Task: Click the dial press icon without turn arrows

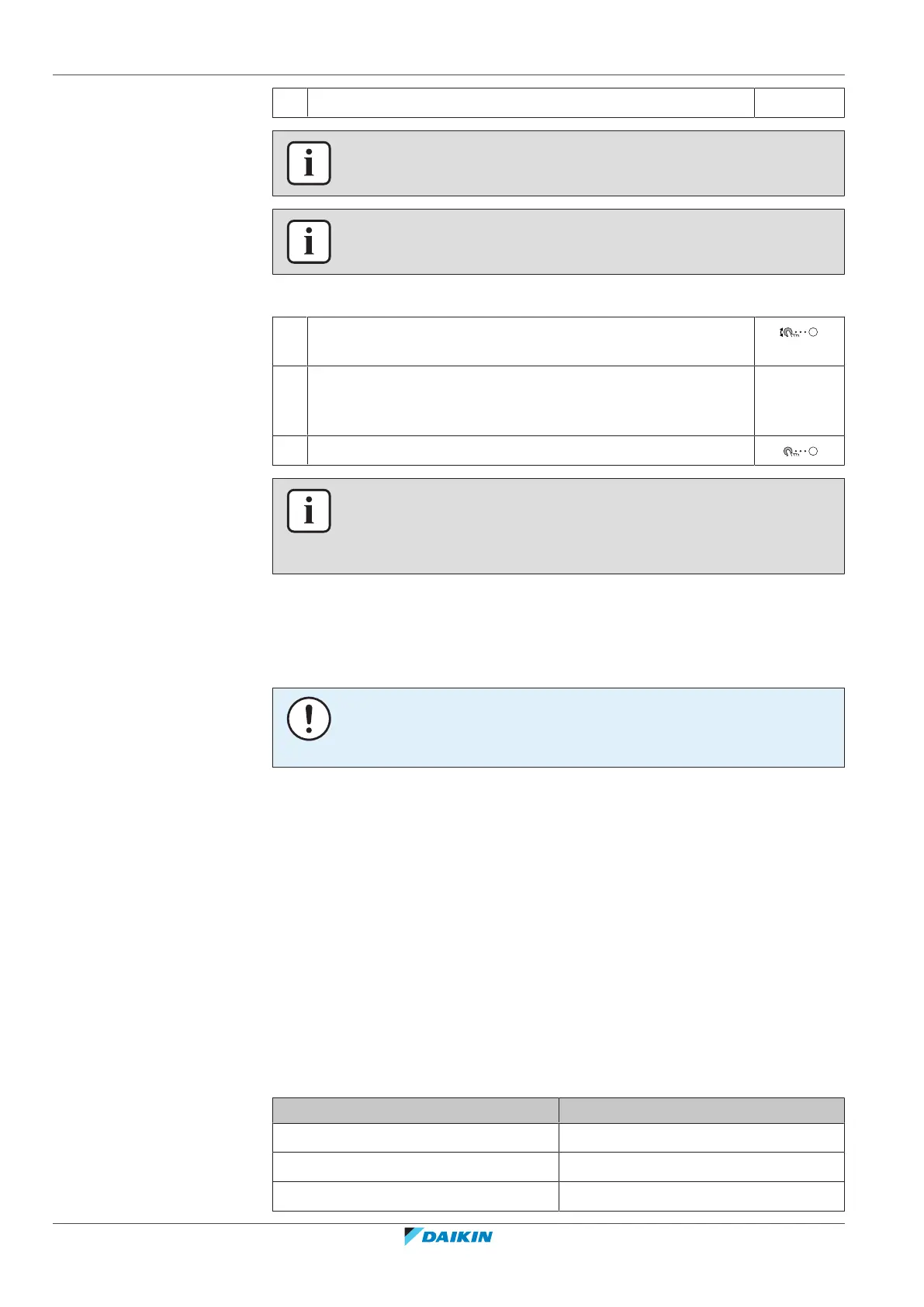Action: (801, 451)
